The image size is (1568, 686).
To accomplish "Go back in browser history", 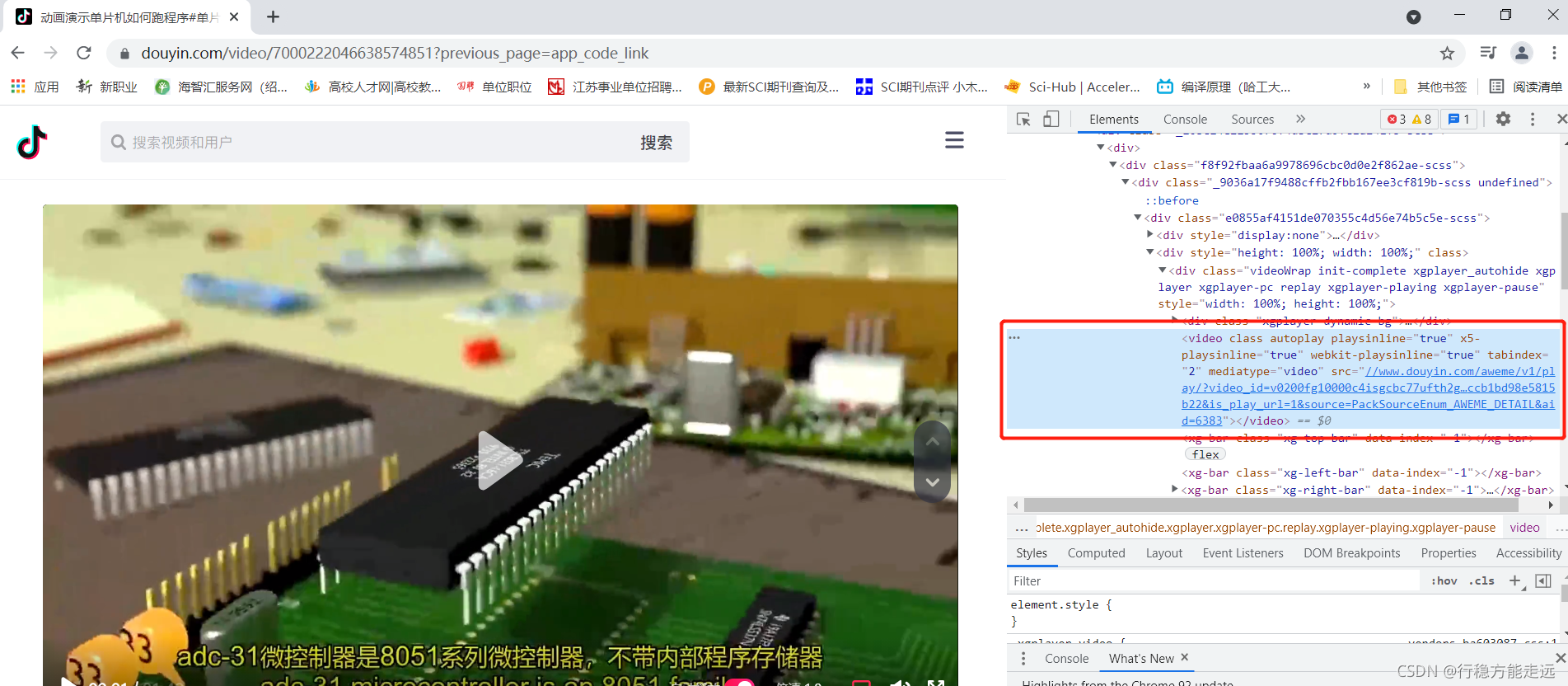I will (x=18, y=53).
